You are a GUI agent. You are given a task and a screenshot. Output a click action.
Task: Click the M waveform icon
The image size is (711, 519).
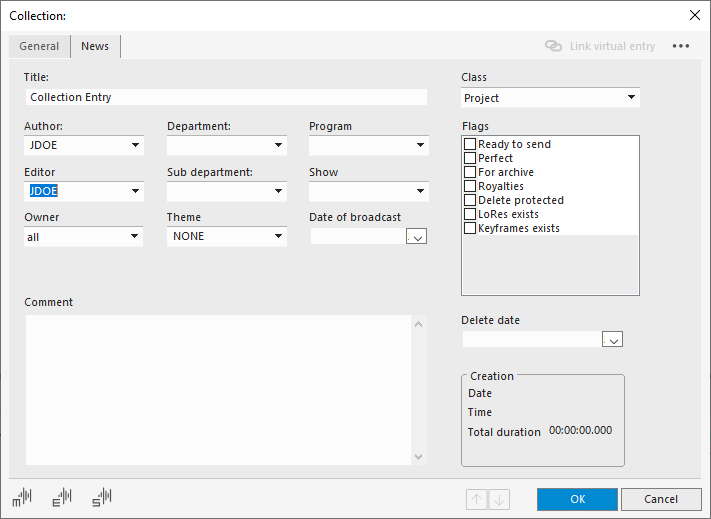point(22,497)
